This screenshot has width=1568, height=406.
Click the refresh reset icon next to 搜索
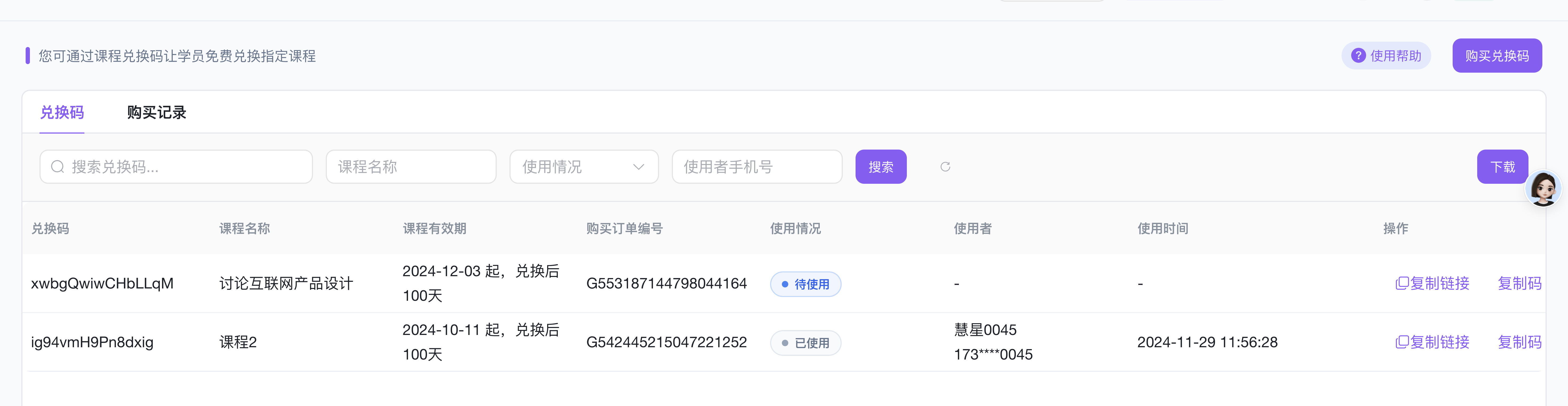(945, 167)
